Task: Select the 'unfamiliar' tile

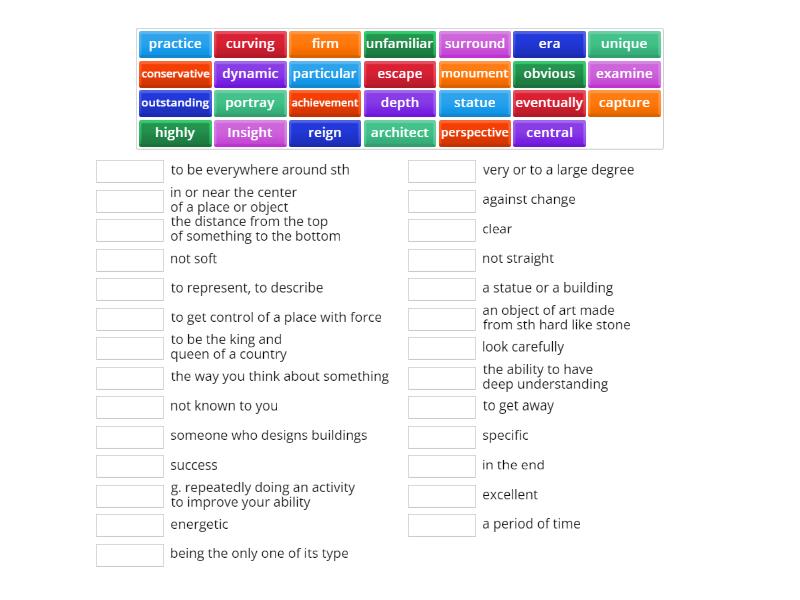Action: pos(400,44)
